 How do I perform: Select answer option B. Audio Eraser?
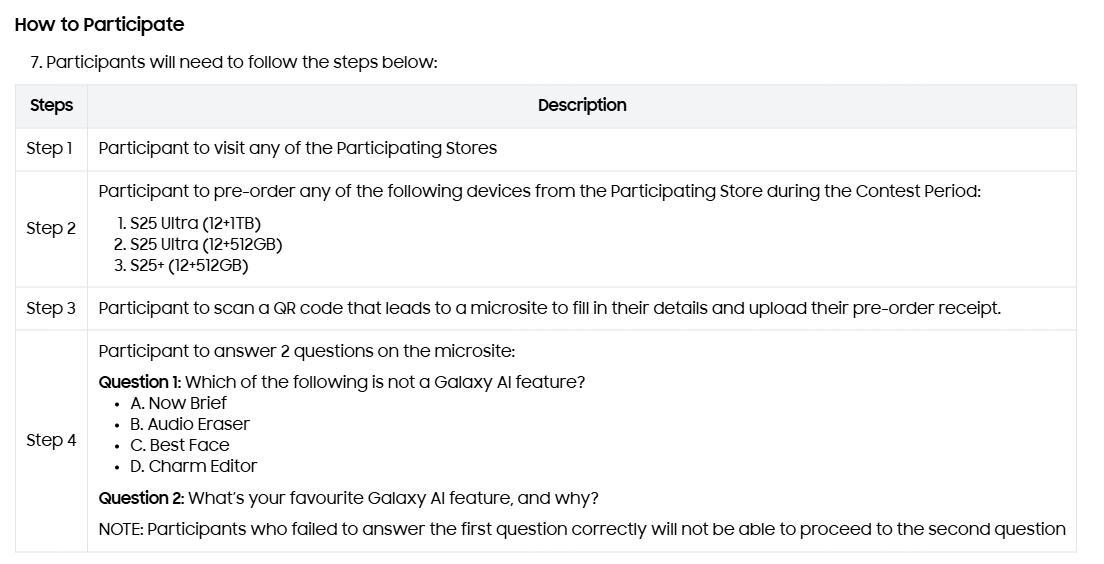189,424
